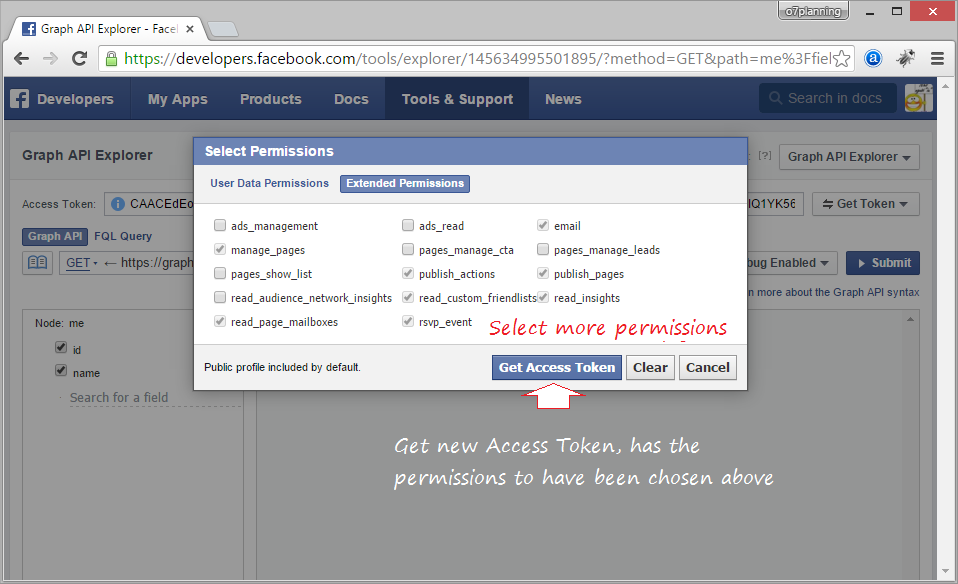
Task: Open a new browser tab
Action: (222, 29)
